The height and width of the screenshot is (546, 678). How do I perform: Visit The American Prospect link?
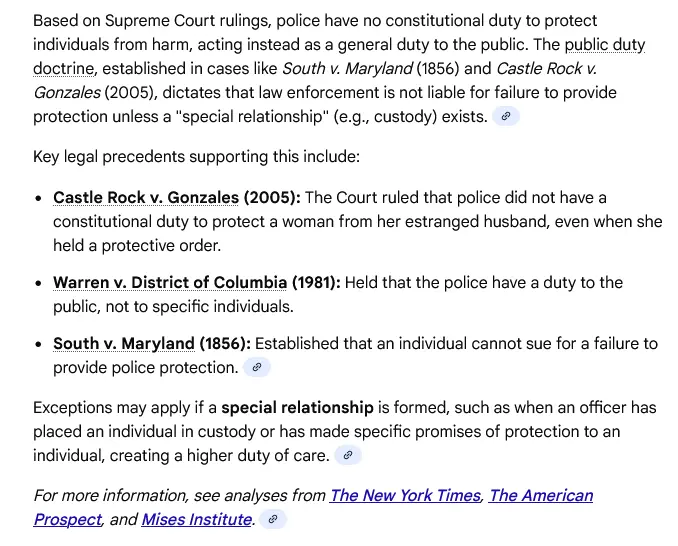point(541,495)
